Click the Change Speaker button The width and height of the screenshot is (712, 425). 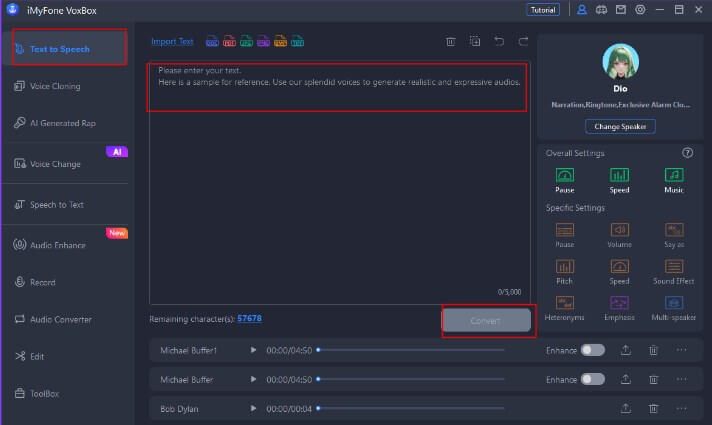click(x=620, y=126)
